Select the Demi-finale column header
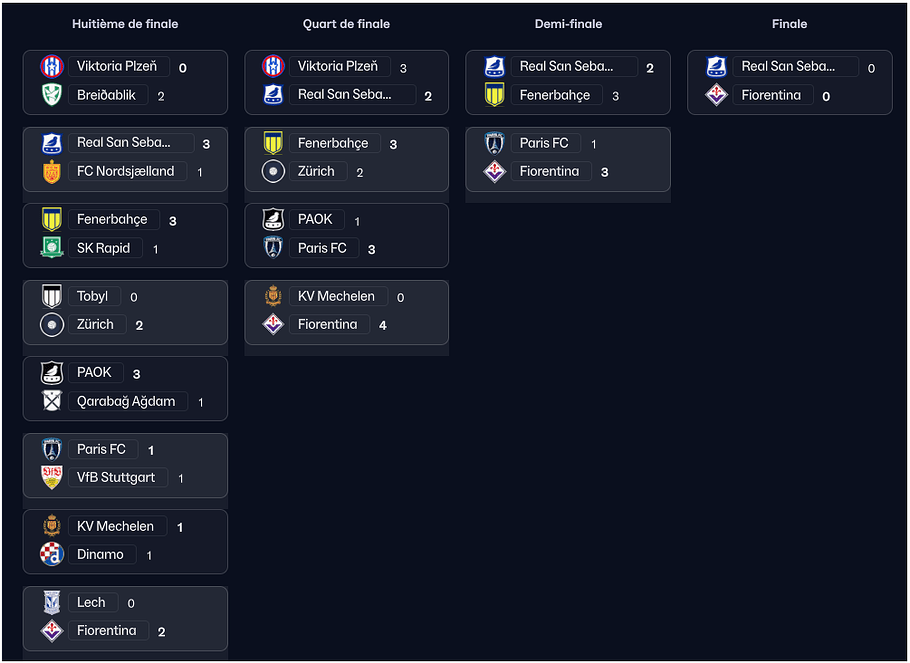 [568, 24]
